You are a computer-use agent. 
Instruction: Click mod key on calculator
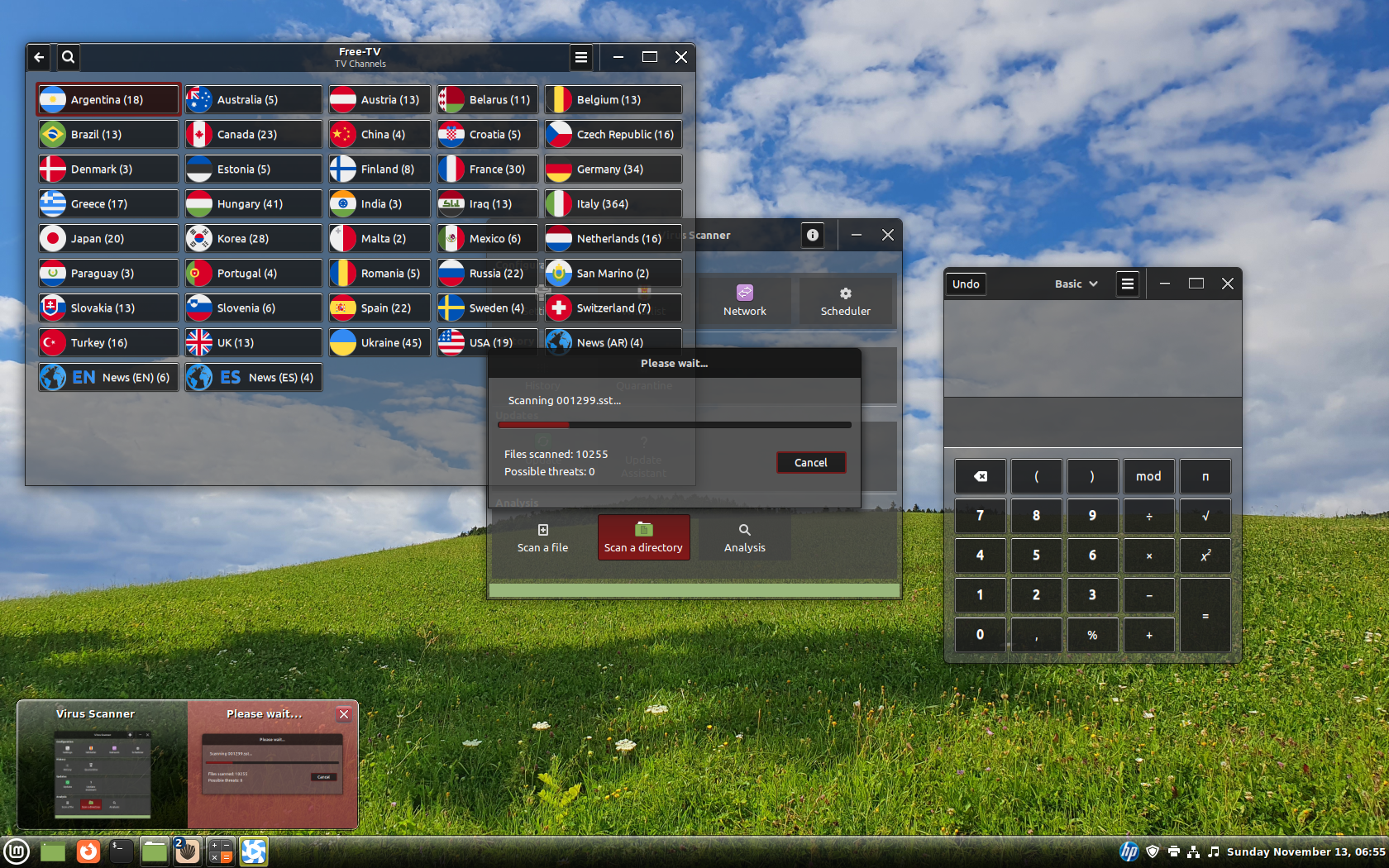click(x=1149, y=476)
